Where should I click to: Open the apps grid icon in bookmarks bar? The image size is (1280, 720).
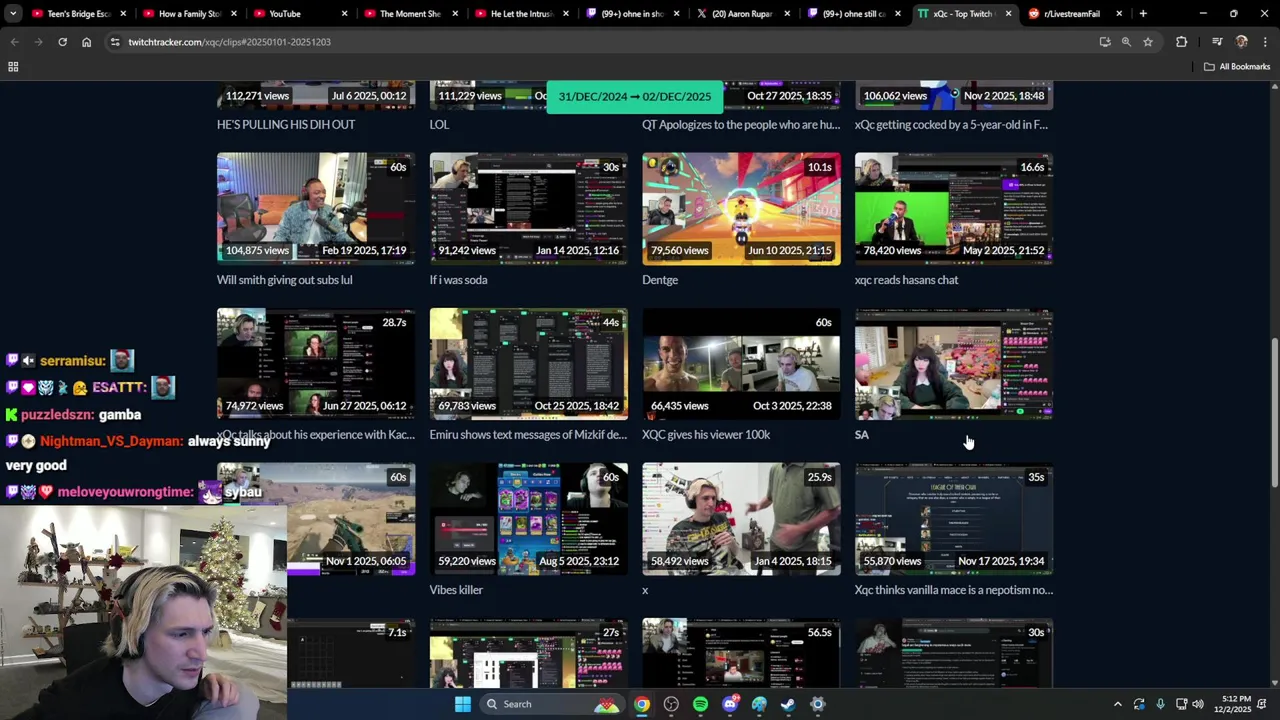13,67
